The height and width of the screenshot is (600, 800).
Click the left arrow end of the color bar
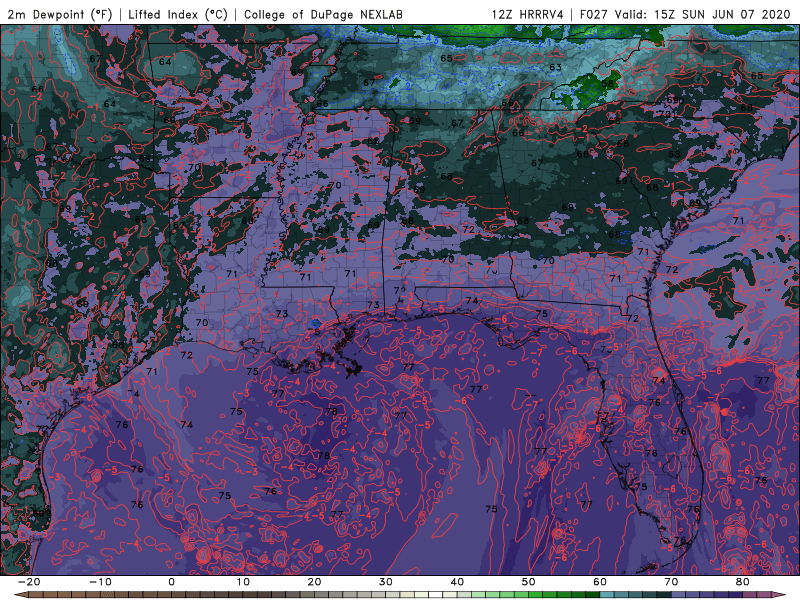pyautogui.click(x=21, y=594)
